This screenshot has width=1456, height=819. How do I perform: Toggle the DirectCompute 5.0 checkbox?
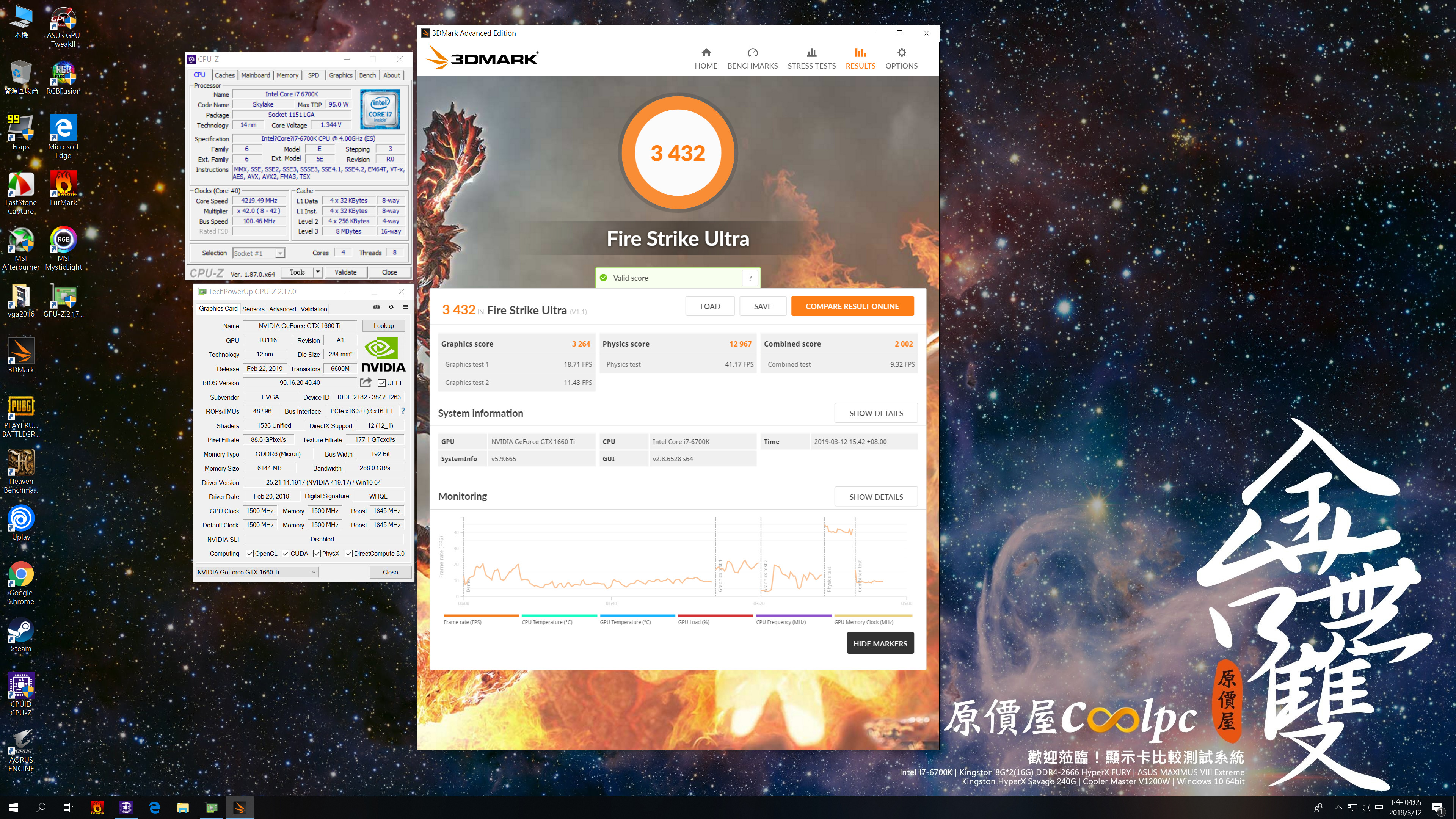click(349, 553)
